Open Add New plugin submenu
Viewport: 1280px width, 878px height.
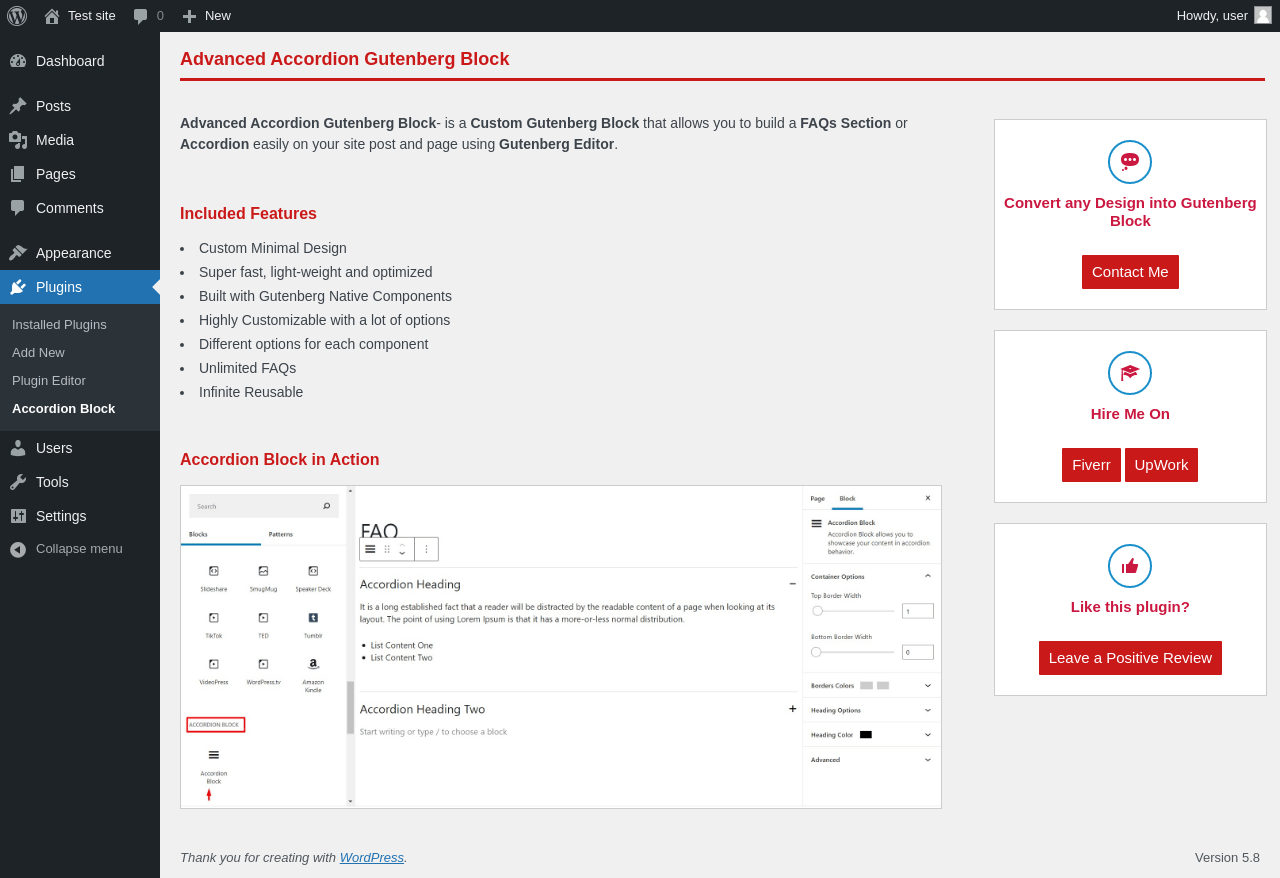tap(38, 352)
